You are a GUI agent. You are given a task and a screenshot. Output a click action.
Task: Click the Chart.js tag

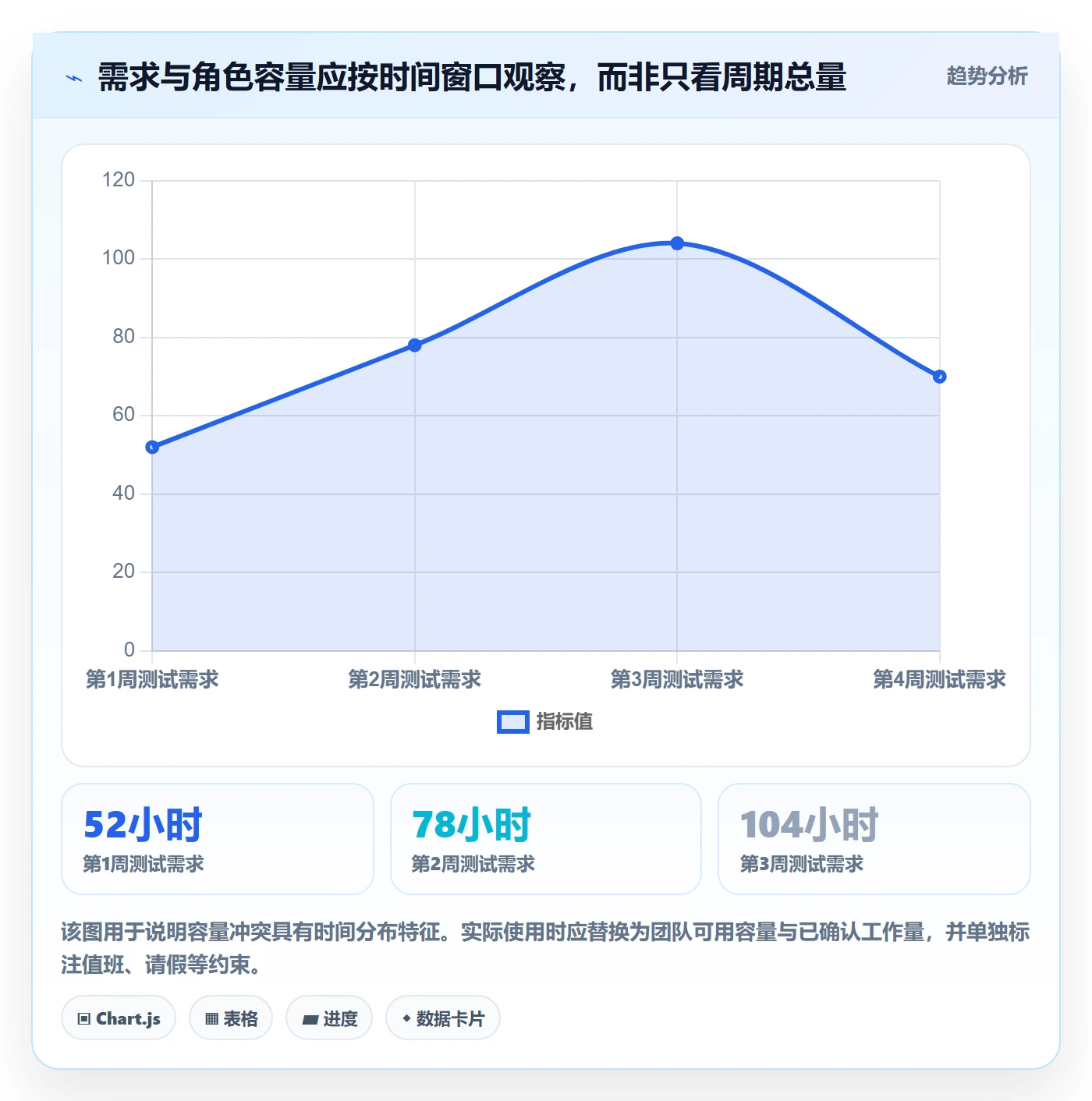pyautogui.click(x=119, y=1018)
